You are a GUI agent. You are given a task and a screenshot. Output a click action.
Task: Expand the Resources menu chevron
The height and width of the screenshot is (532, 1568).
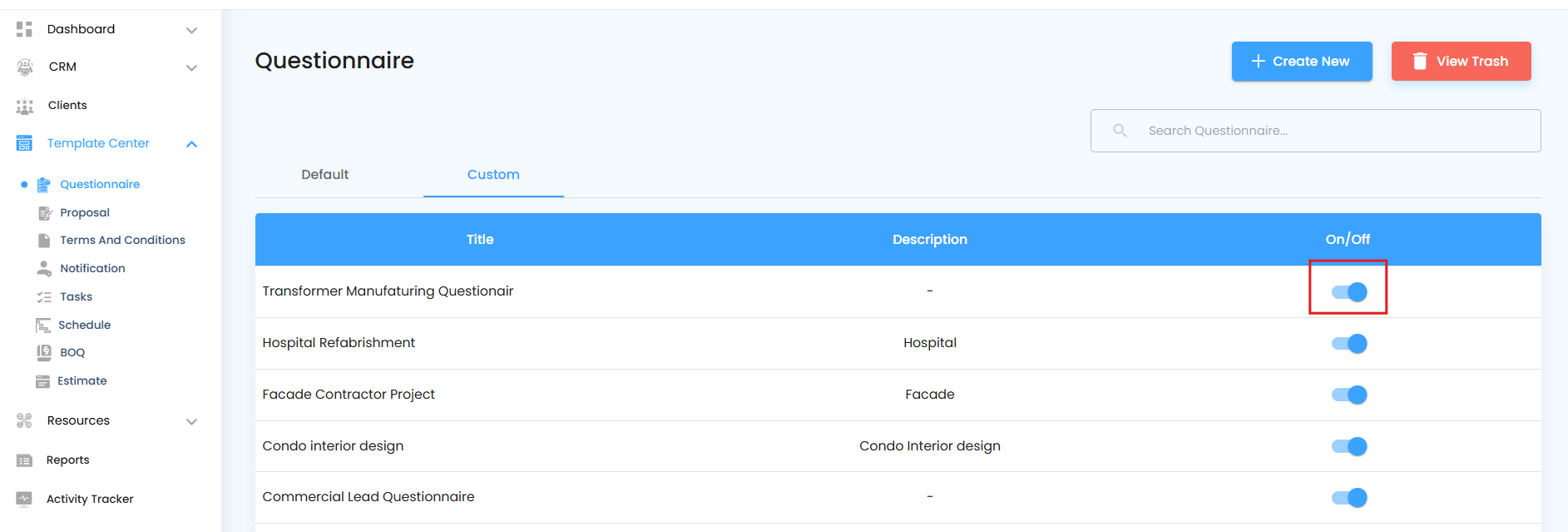pyautogui.click(x=191, y=421)
